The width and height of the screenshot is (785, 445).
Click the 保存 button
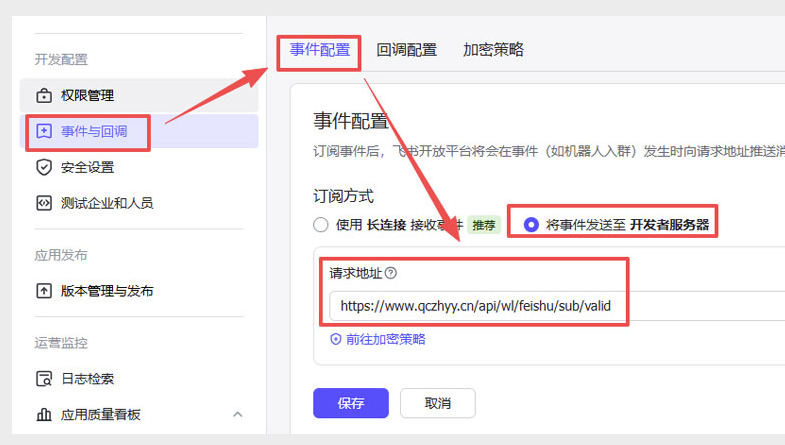(x=351, y=403)
